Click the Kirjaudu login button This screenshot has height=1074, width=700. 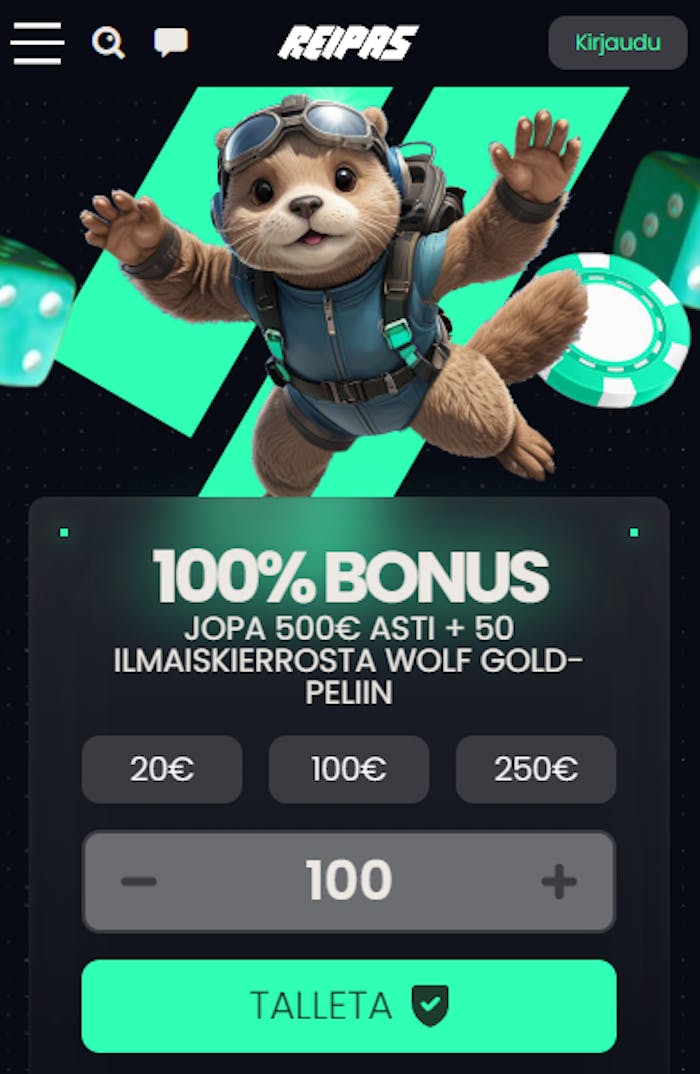[x=618, y=42]
